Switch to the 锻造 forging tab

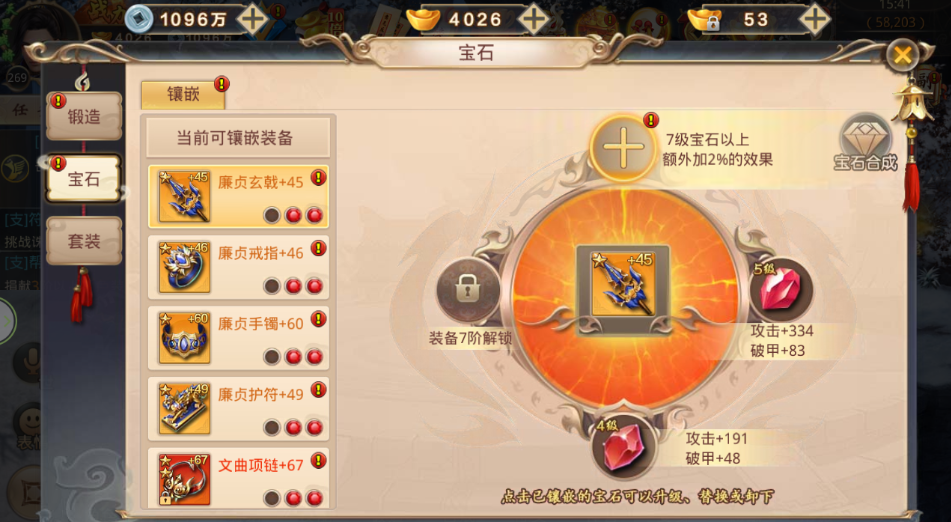[x=84, y=116]
